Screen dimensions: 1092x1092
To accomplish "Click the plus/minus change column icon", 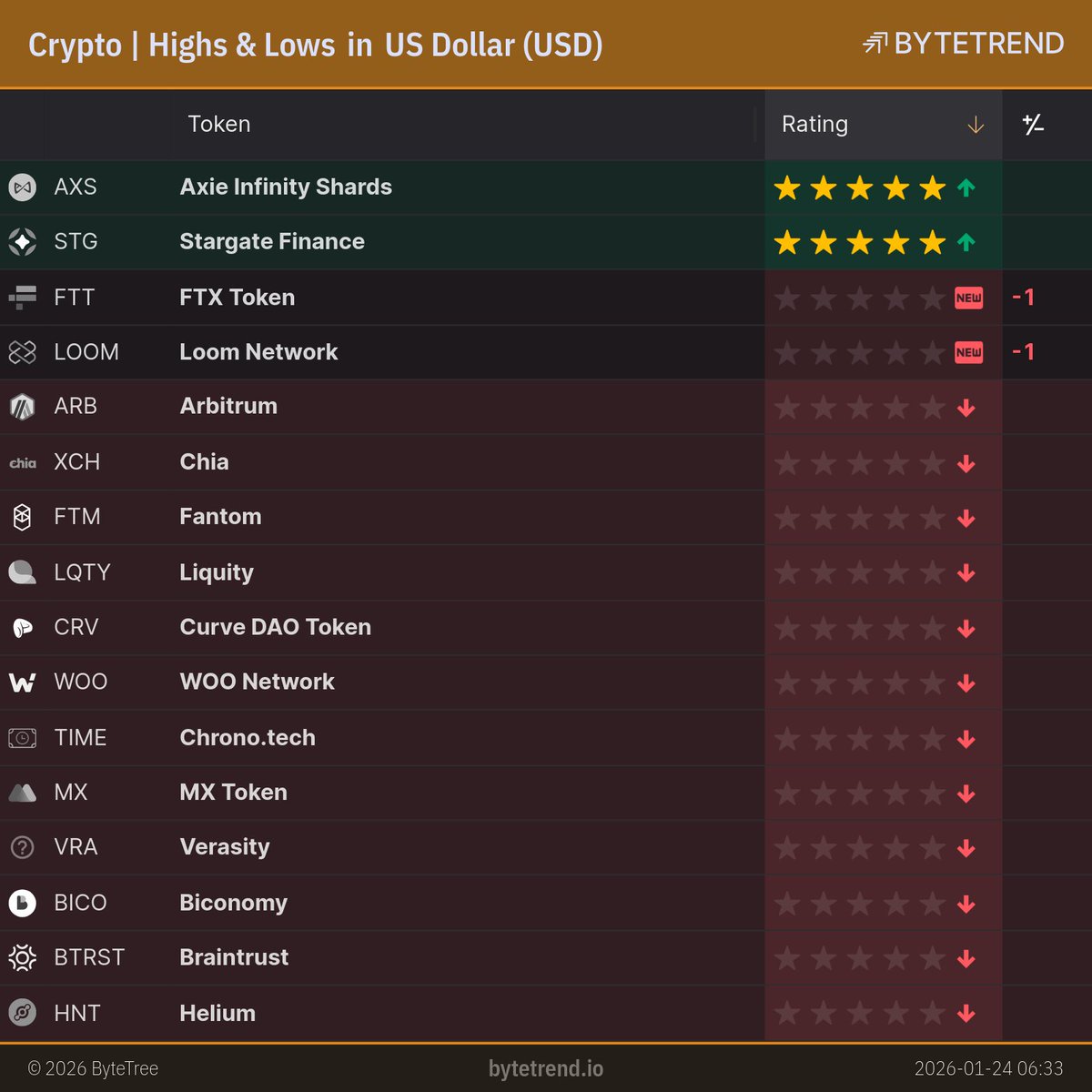I will [x=1033, y=125].
